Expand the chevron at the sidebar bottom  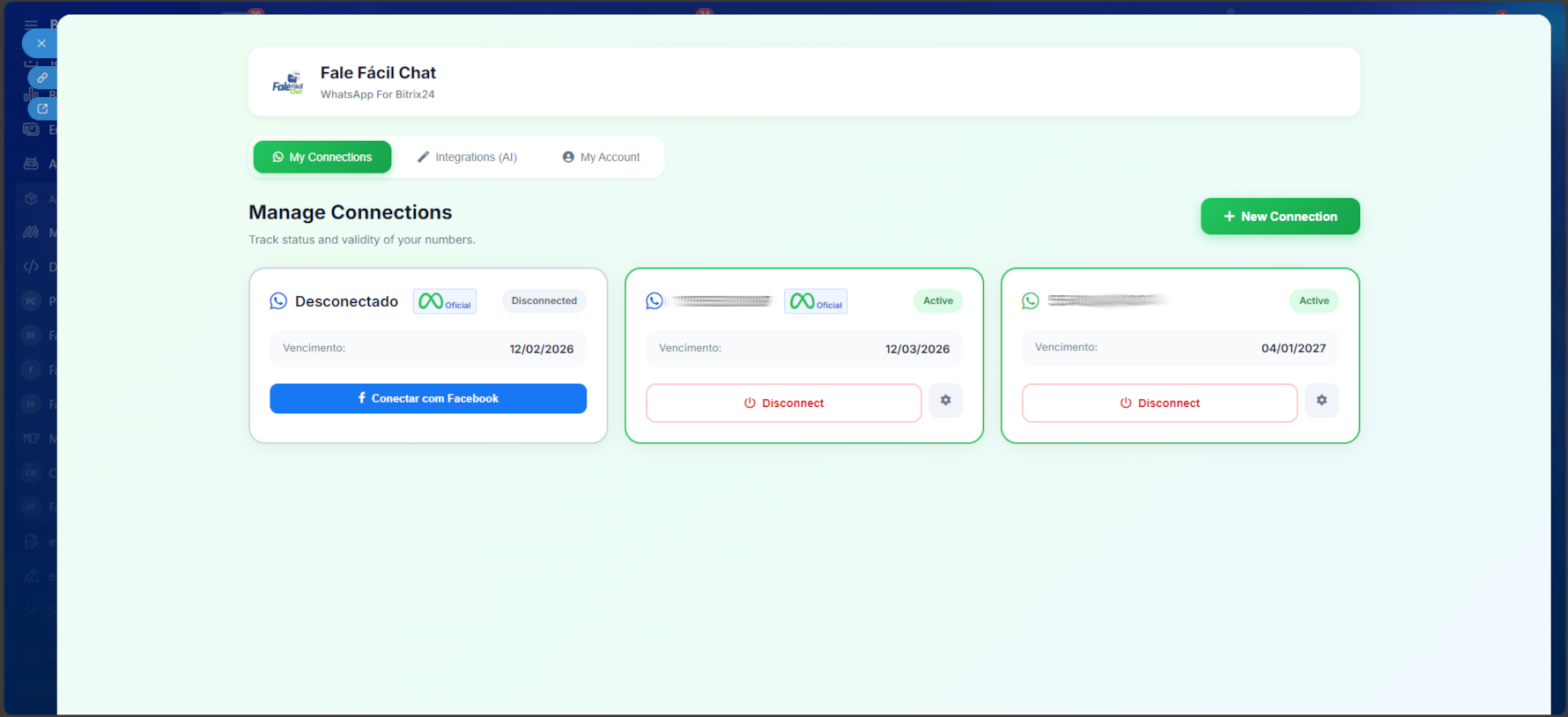32,610
